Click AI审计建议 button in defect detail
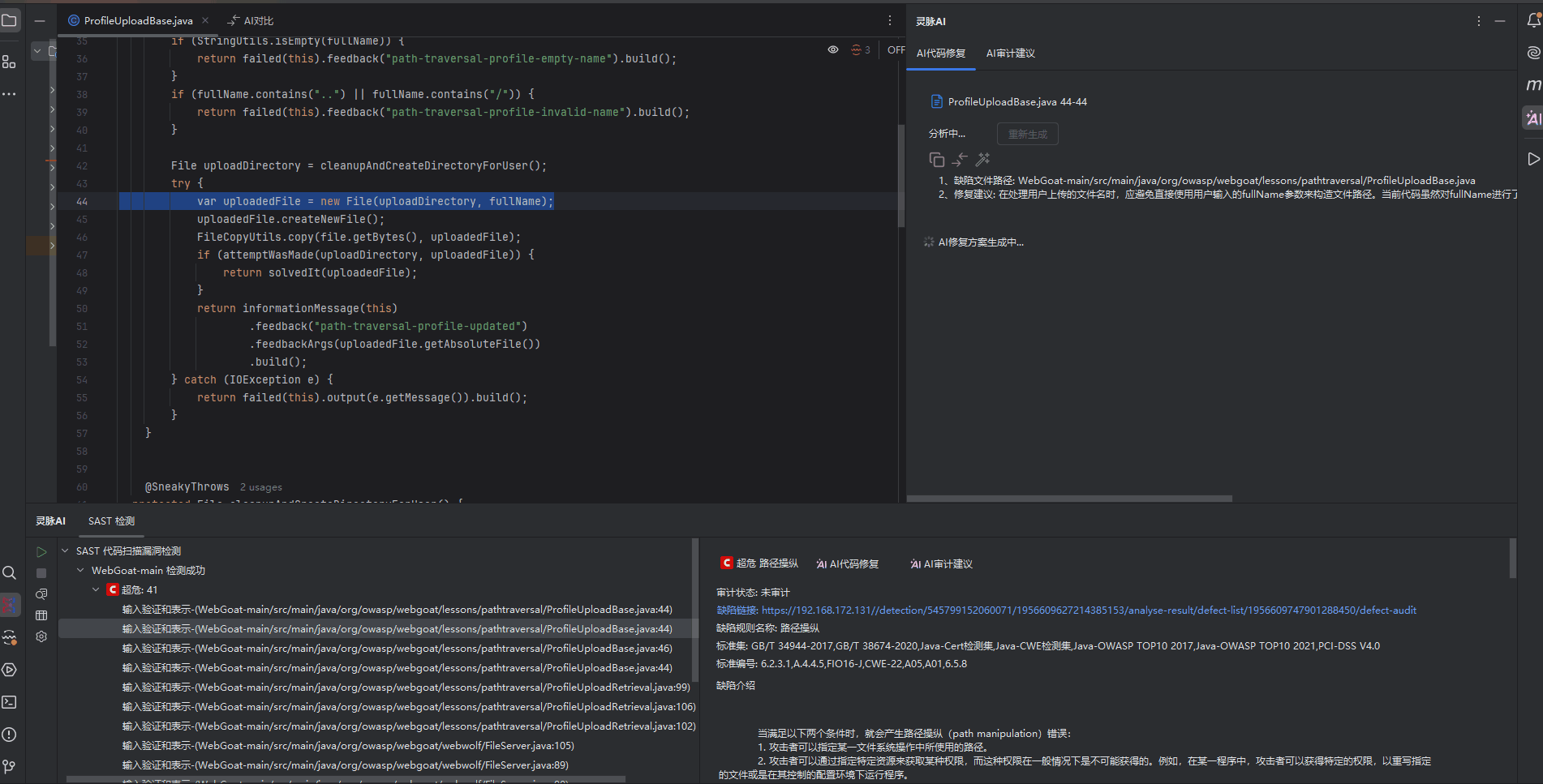The height and width of the screenshot is (784, 1543). pos(941,563)
